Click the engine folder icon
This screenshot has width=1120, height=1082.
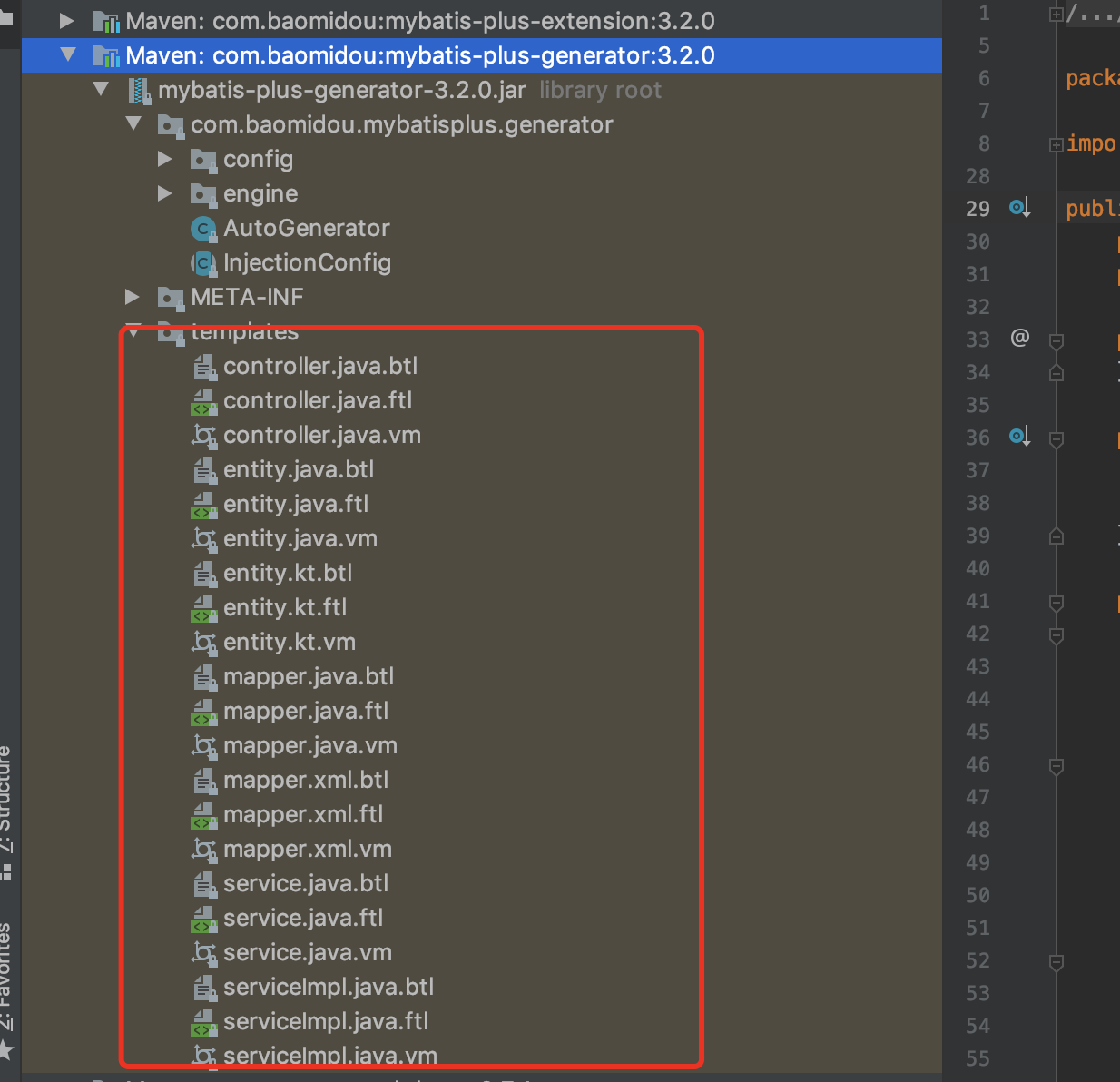tap(203, 194)
